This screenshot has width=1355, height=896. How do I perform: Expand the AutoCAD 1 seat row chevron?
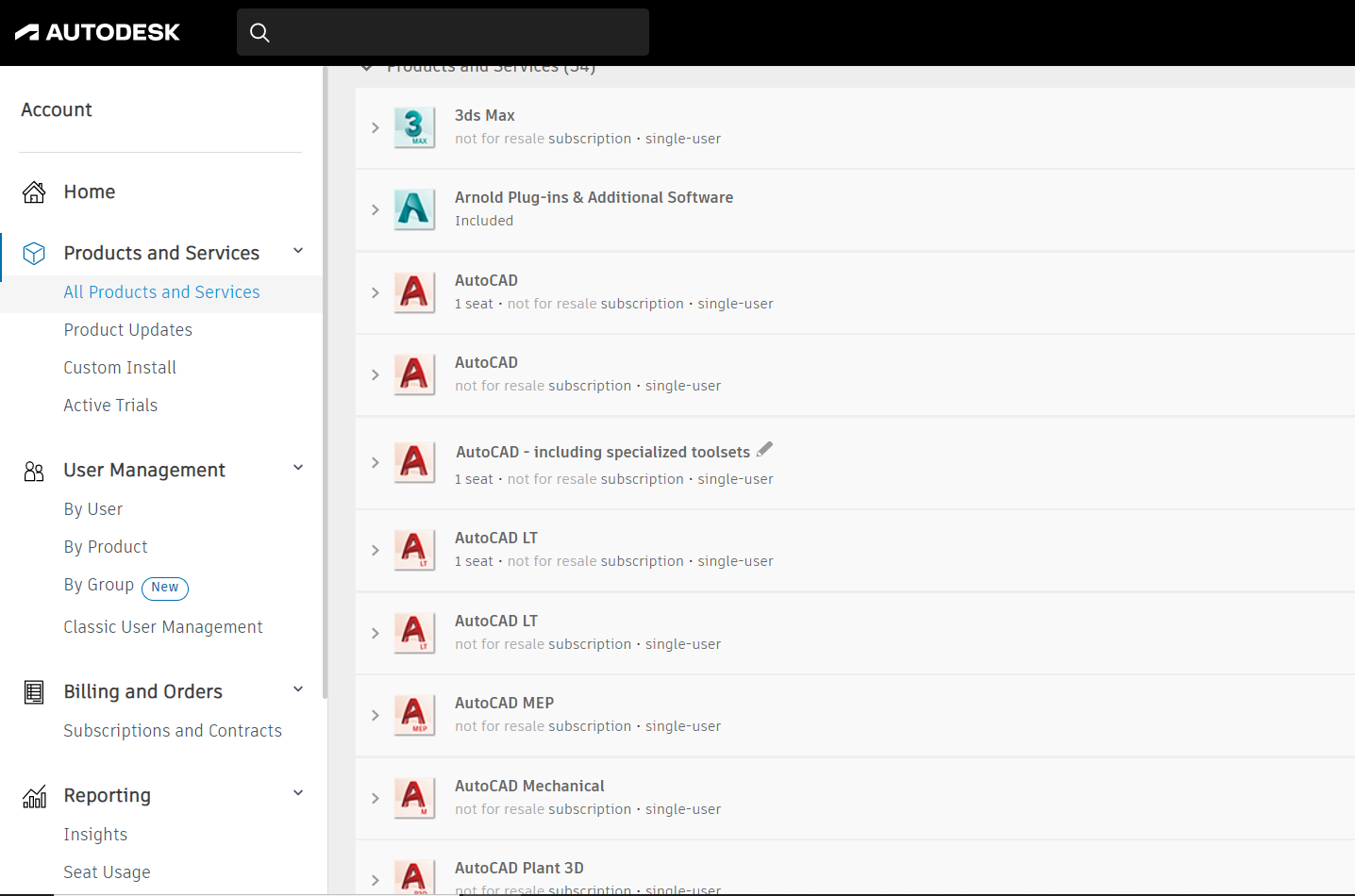(x=376, y=292)
